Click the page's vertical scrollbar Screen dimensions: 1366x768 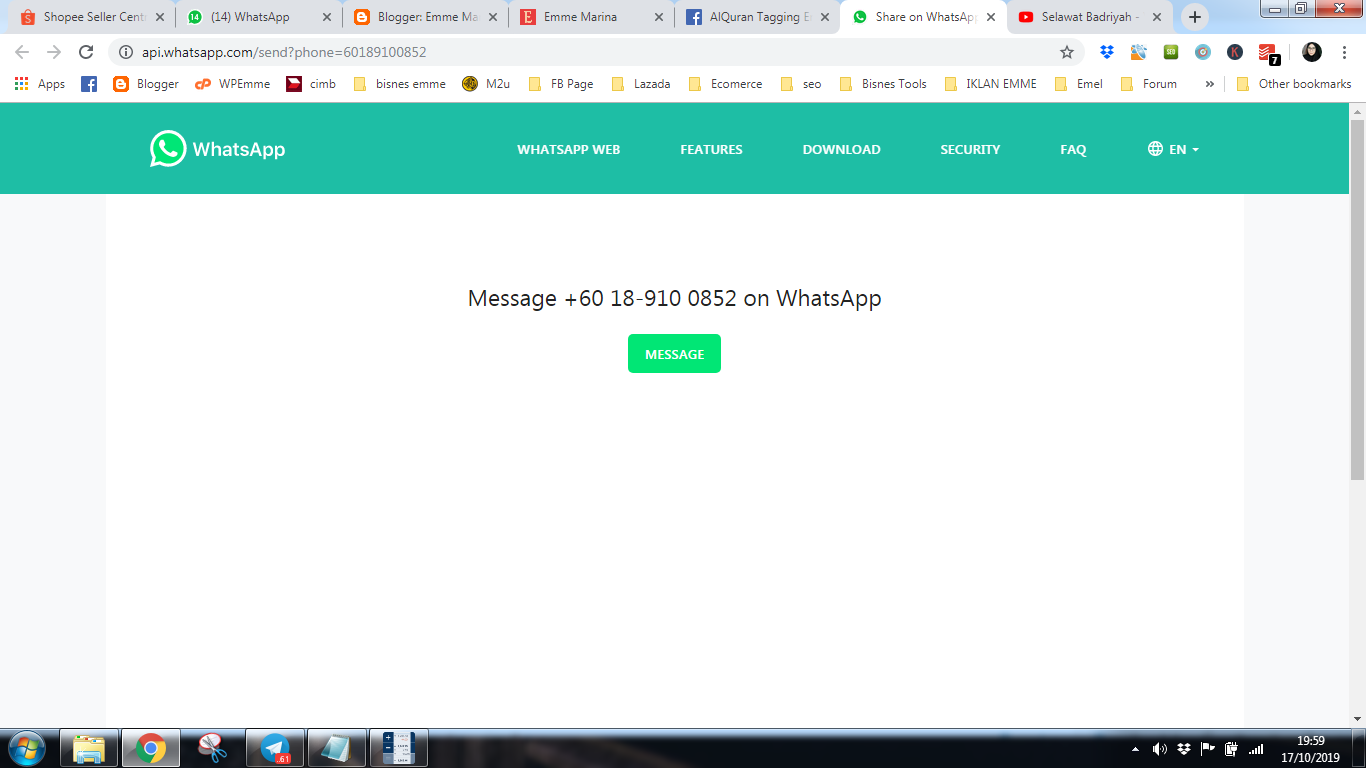tap(1357, 300)
